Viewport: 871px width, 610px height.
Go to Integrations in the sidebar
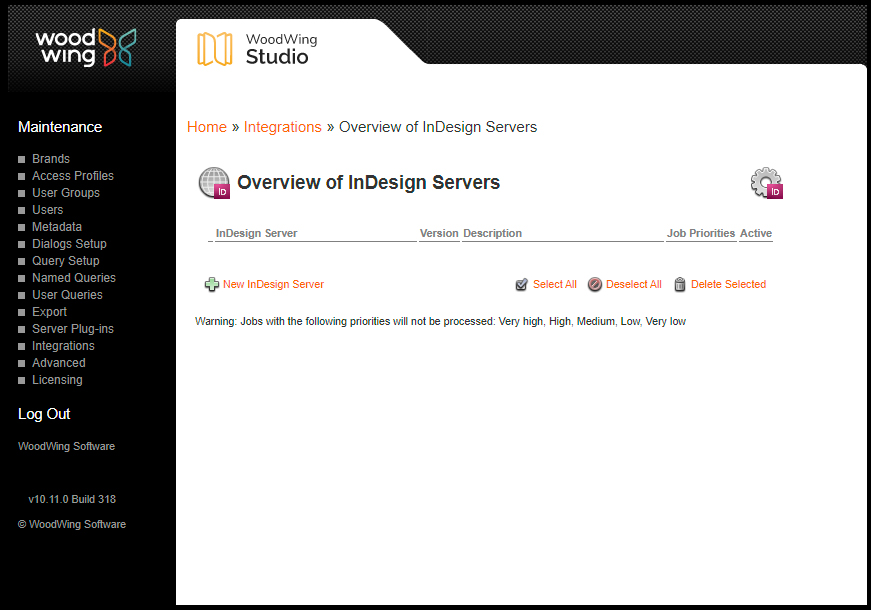[63, 346]
